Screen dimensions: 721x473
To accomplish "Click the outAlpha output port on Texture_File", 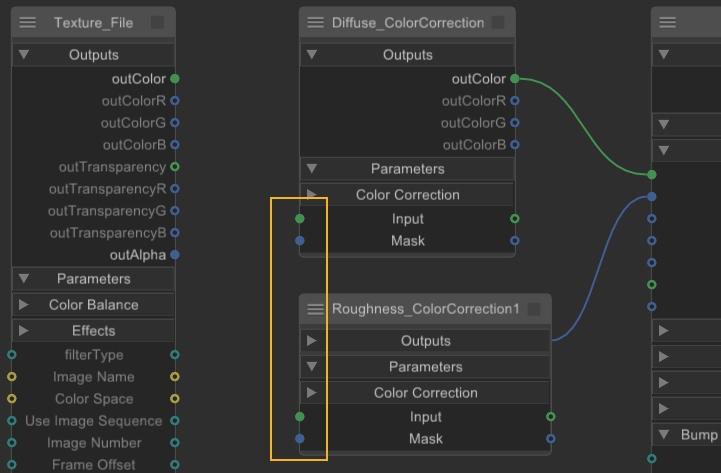I will (x=175, y=255).
